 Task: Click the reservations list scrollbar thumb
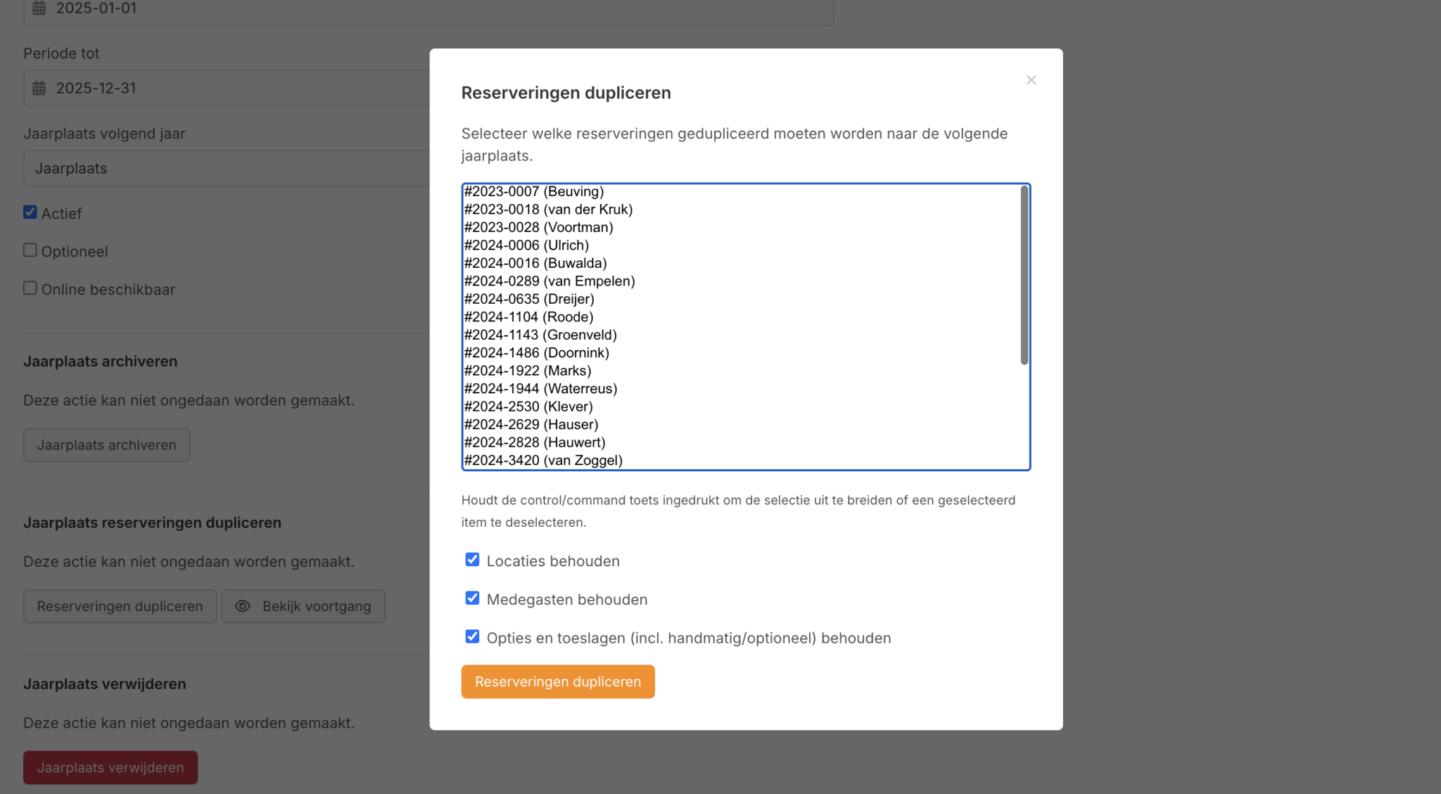(1024, 275)
